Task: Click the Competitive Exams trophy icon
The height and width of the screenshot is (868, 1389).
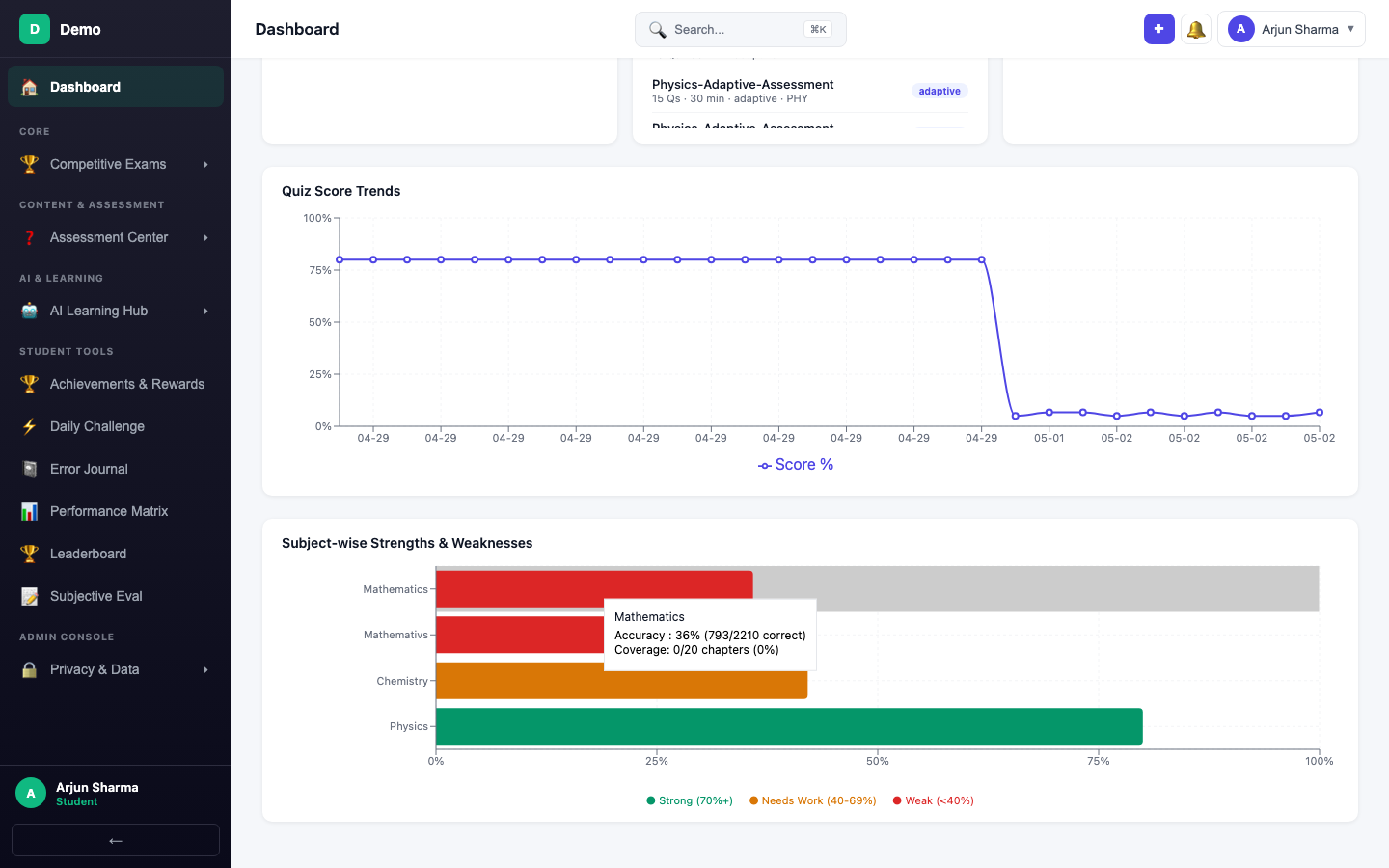Action: [30, 164]
